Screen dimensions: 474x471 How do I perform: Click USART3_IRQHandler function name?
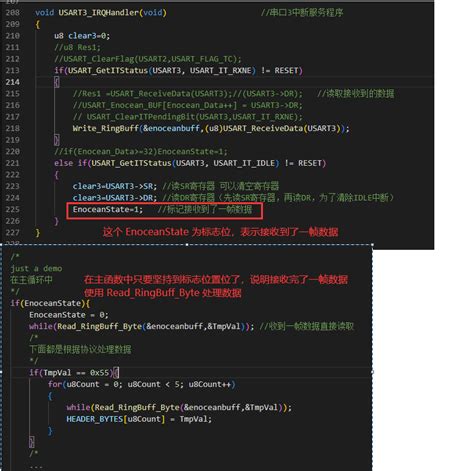coord(98,13)
